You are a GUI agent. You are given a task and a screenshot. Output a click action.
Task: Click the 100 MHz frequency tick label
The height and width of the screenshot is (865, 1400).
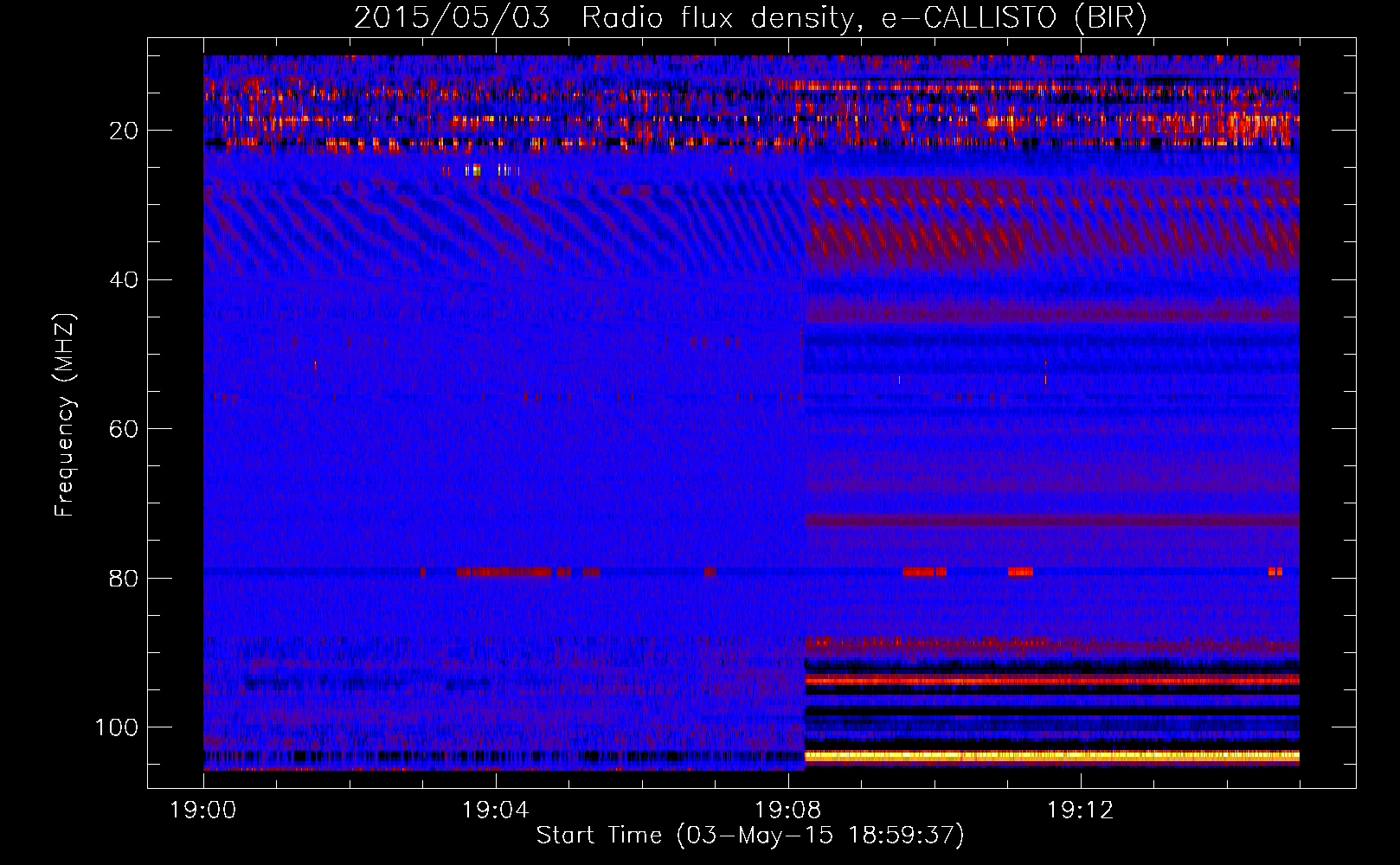coord(117,727)
